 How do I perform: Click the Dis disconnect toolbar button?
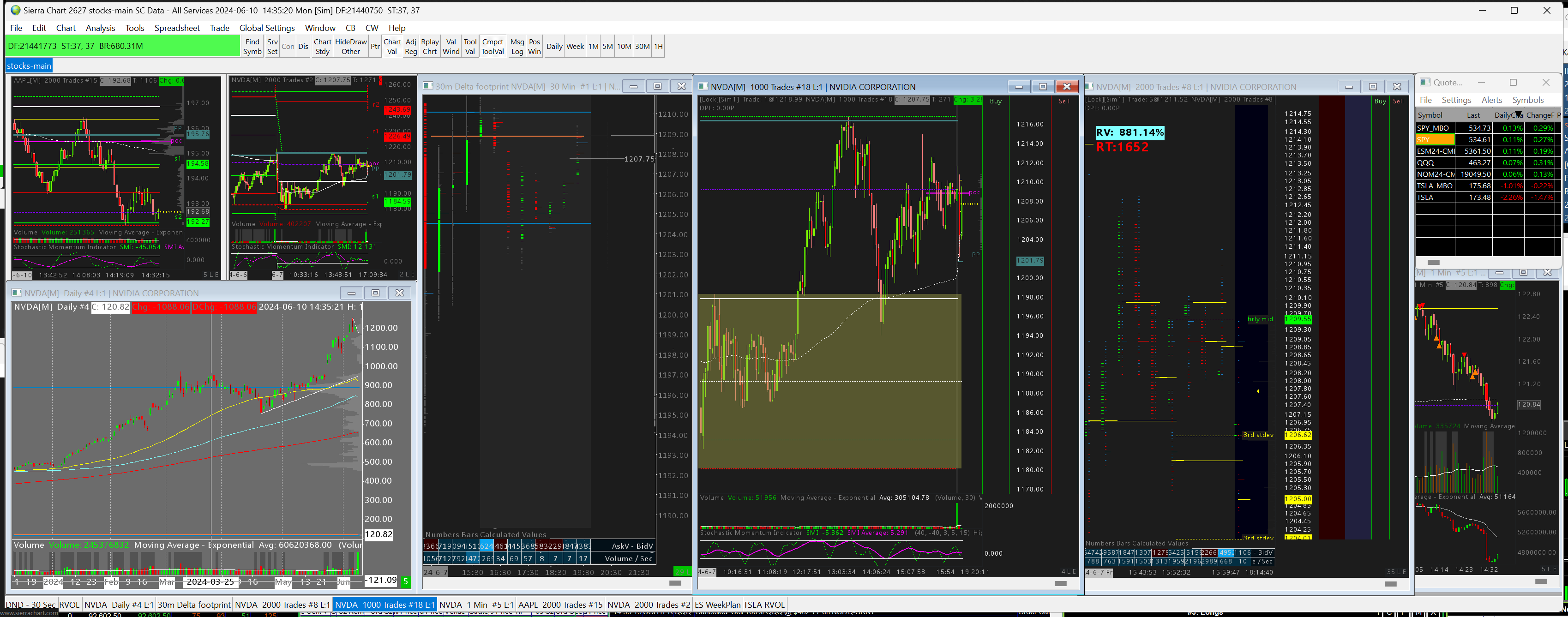(x=303, y=46)
